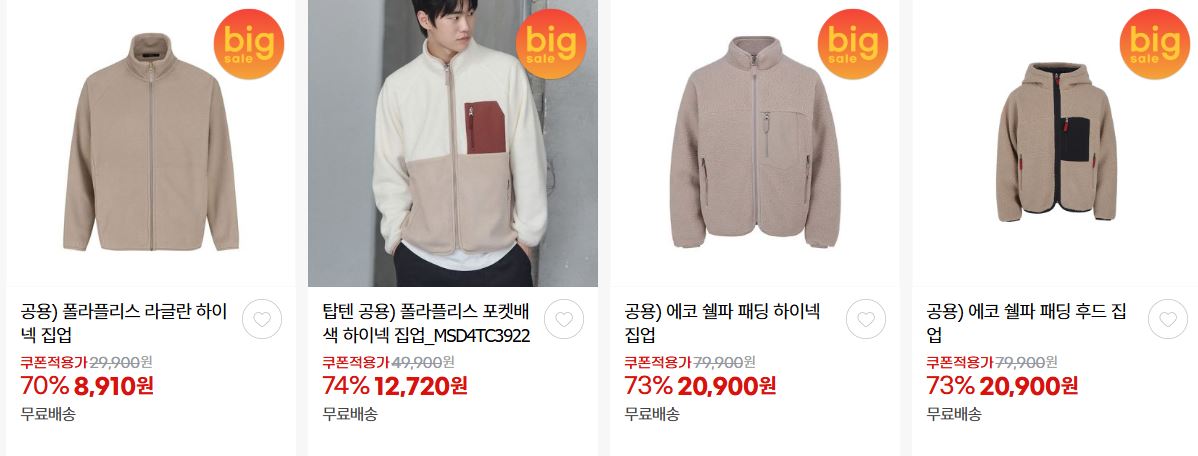Click the big sale badge on the hooded jacket
The image size is (1198, 456).
coord(1154,44)
